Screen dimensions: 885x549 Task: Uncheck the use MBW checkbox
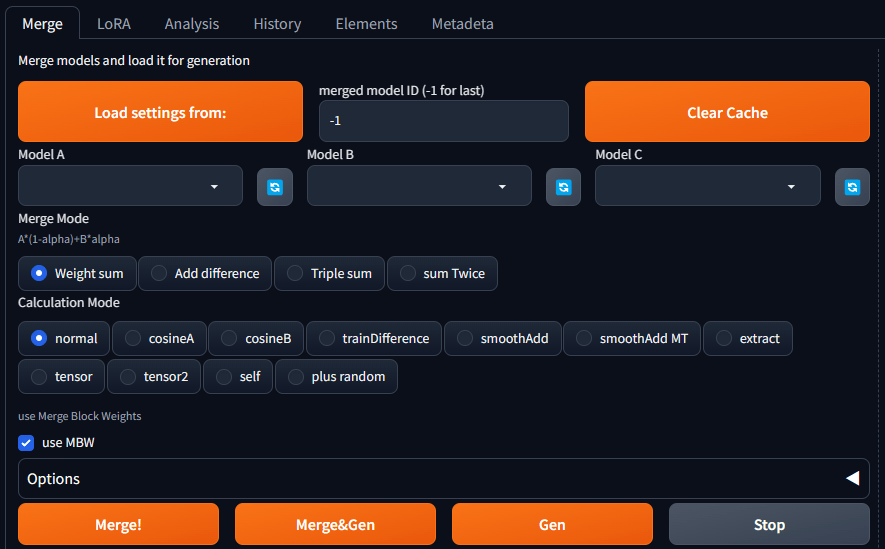point(26,442)
